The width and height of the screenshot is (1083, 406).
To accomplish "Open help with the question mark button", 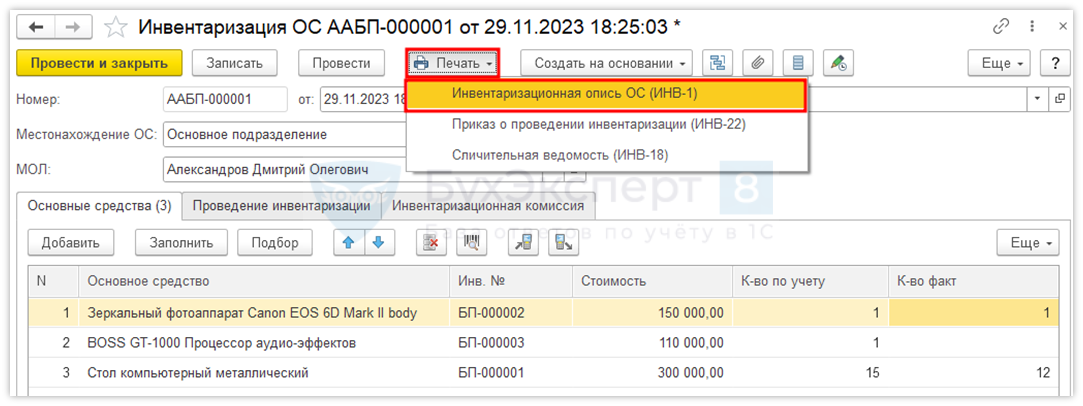I will (1055, 63).
